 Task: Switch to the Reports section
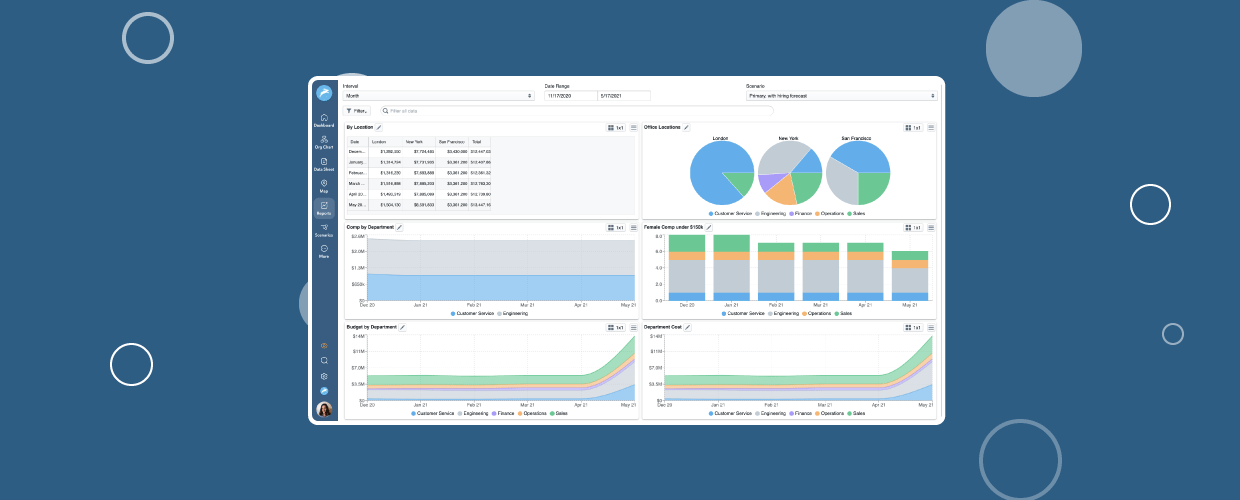pos(324,208)
